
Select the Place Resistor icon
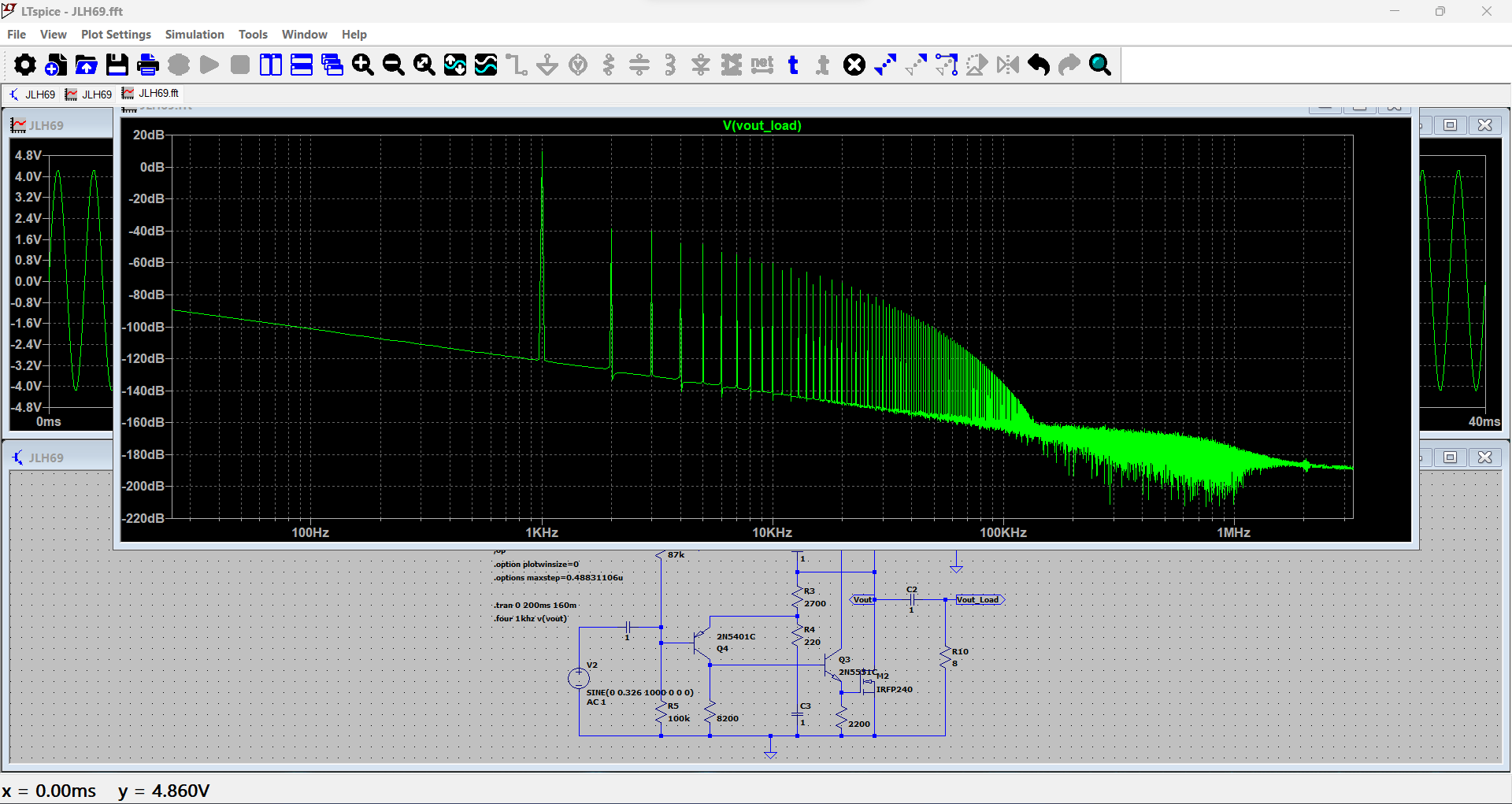coord(609,65)
